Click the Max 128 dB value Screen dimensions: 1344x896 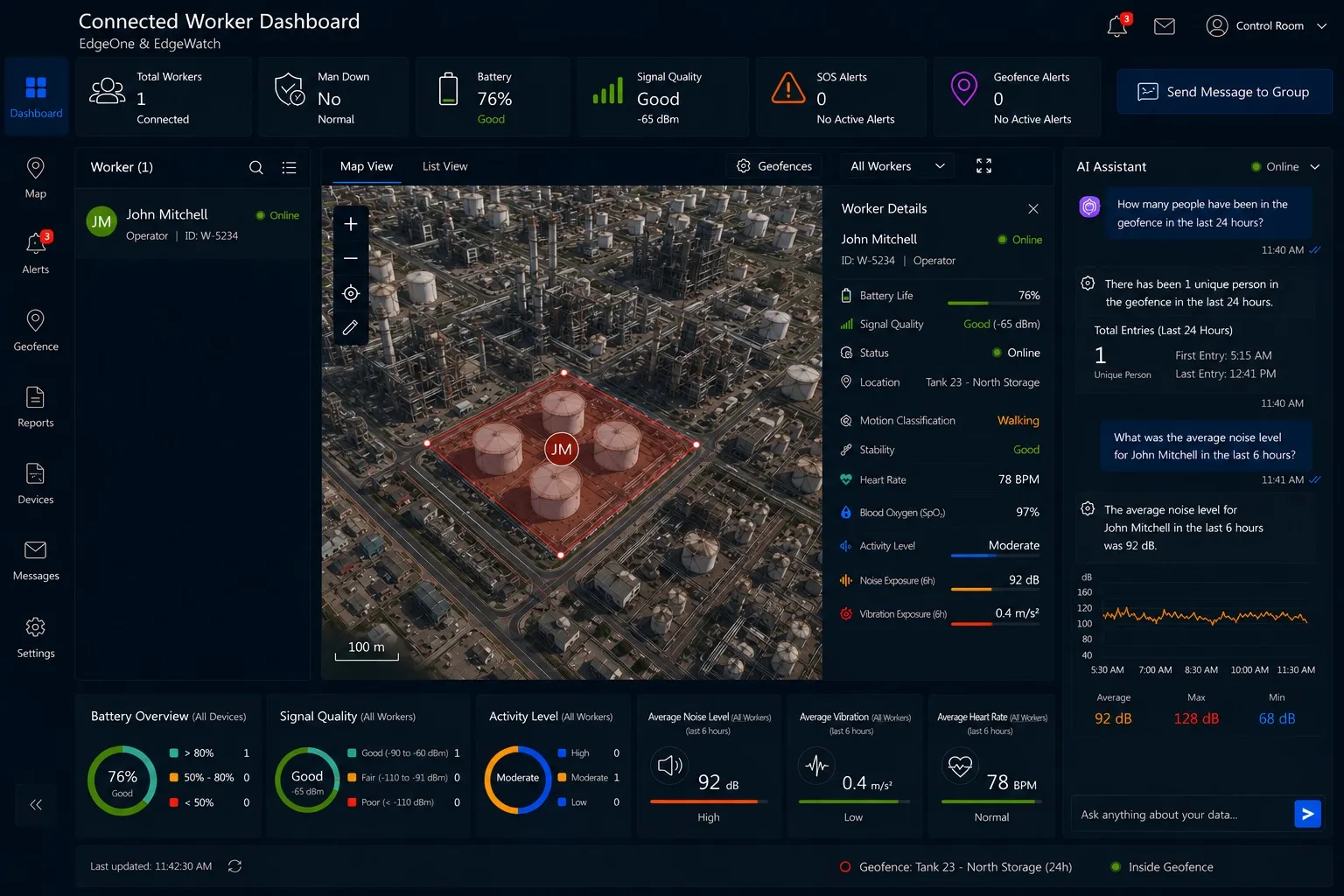tap(1196, 718)
